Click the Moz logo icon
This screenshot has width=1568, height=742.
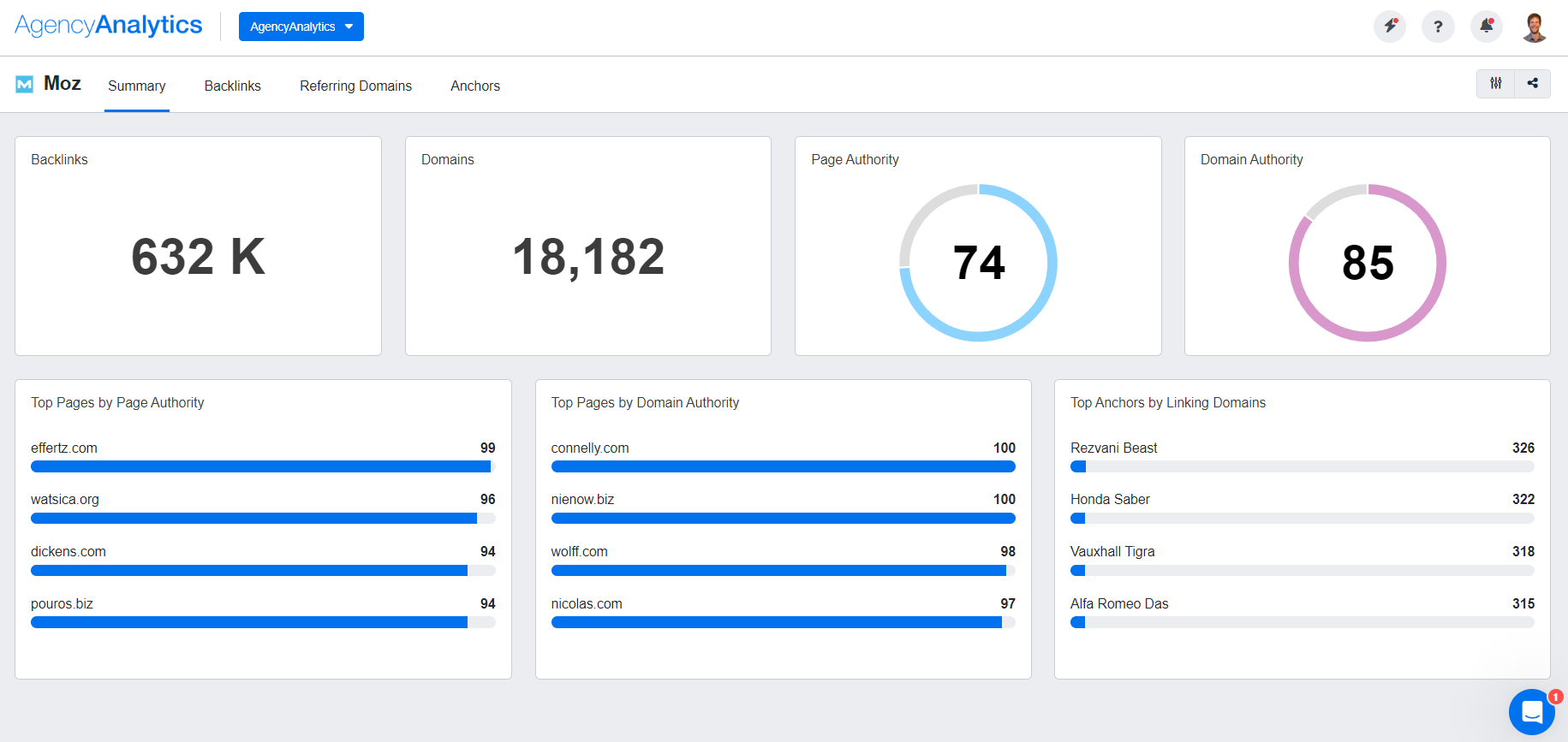coord(25,84)
